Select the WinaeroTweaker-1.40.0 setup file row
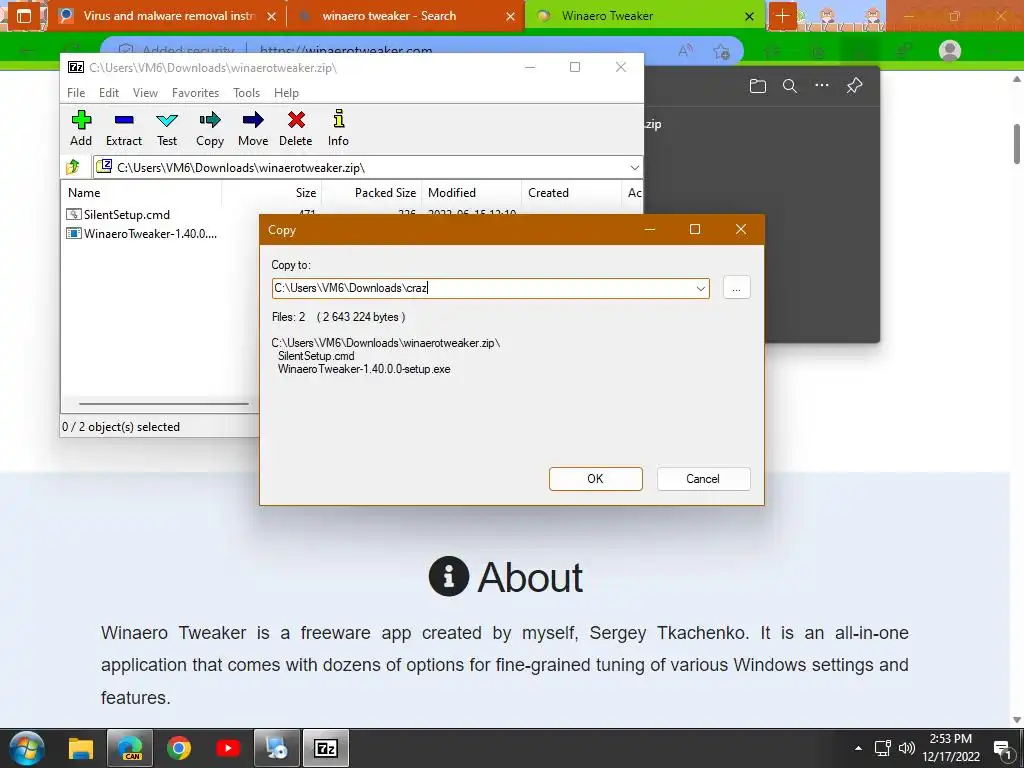Screen dimensions: 1024x768 point(142,233)
